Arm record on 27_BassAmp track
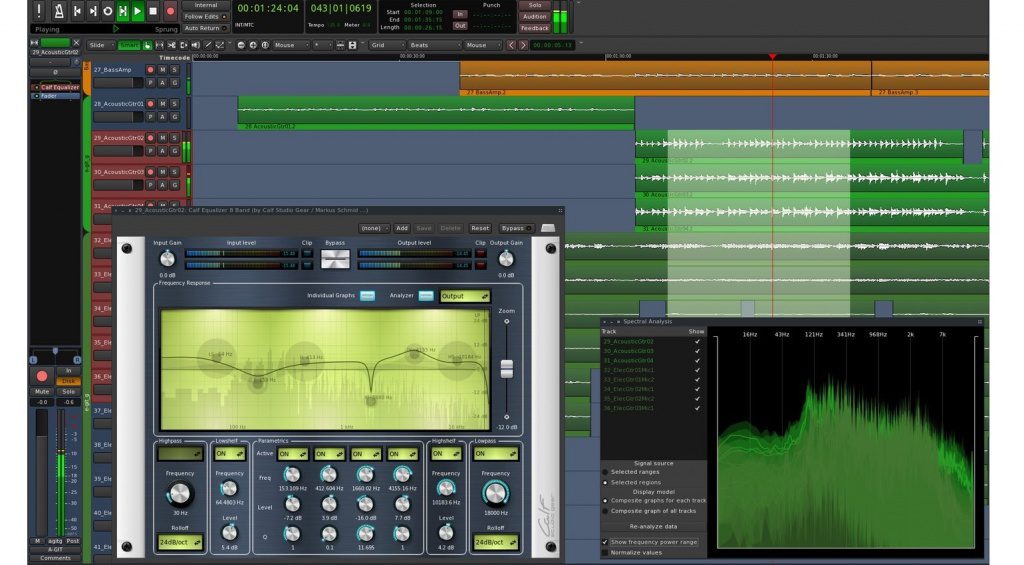1024x565 pixels. click(x=151, y=70)
